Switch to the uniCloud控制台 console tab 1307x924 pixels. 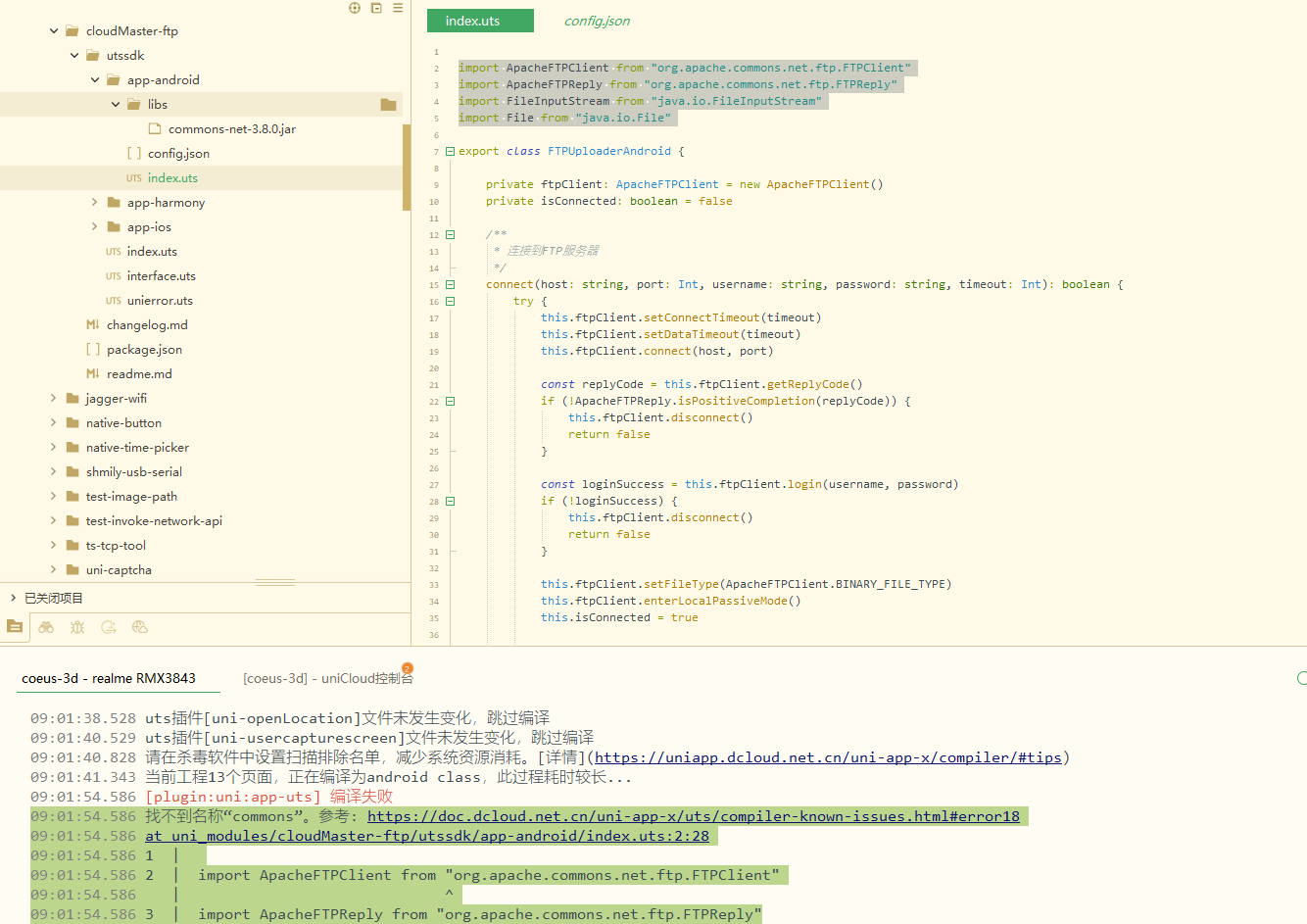(327, 678)
